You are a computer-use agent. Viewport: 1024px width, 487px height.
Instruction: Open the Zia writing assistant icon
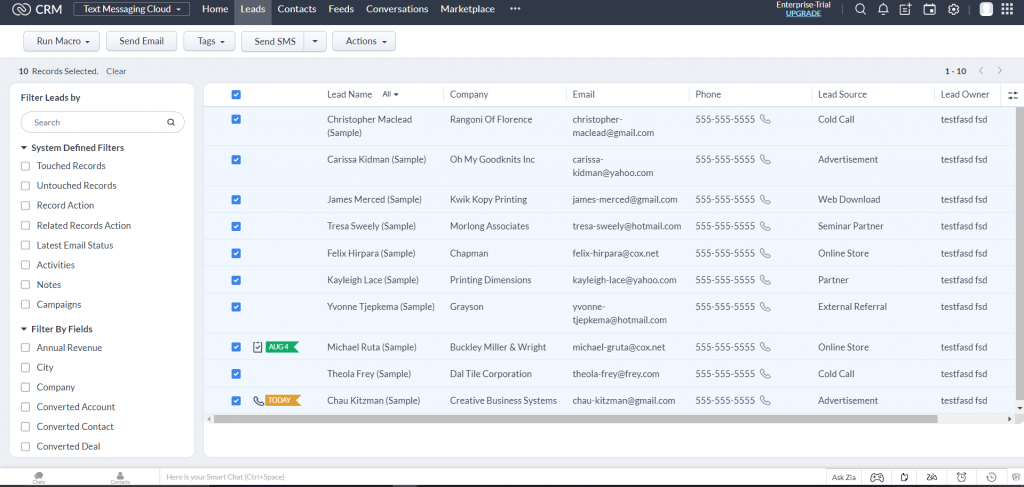[x=933, y=477]
